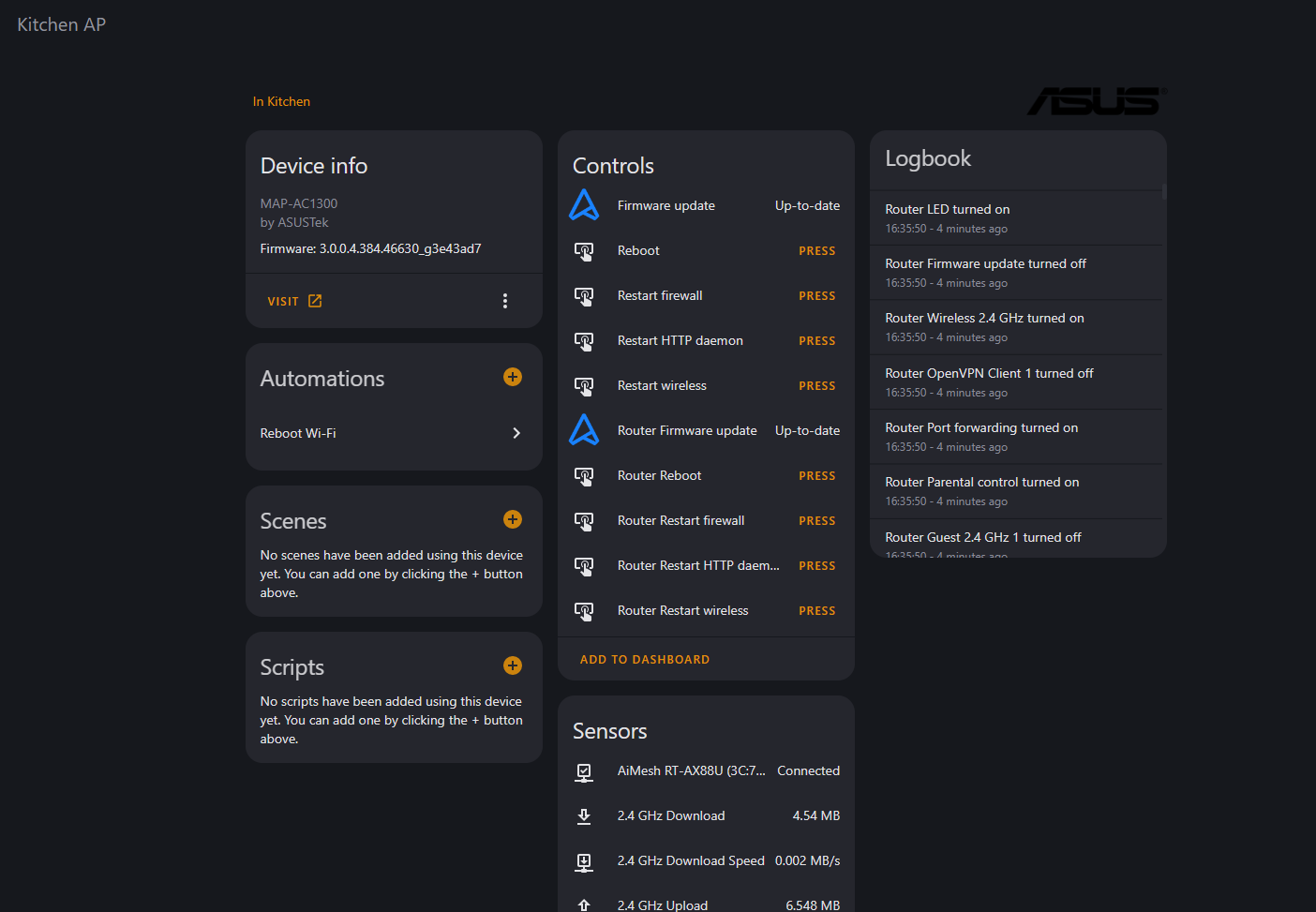1316x912 pixels.
Task: Click the Router Restart firewall row icon
Action: [x=584, y=521]
